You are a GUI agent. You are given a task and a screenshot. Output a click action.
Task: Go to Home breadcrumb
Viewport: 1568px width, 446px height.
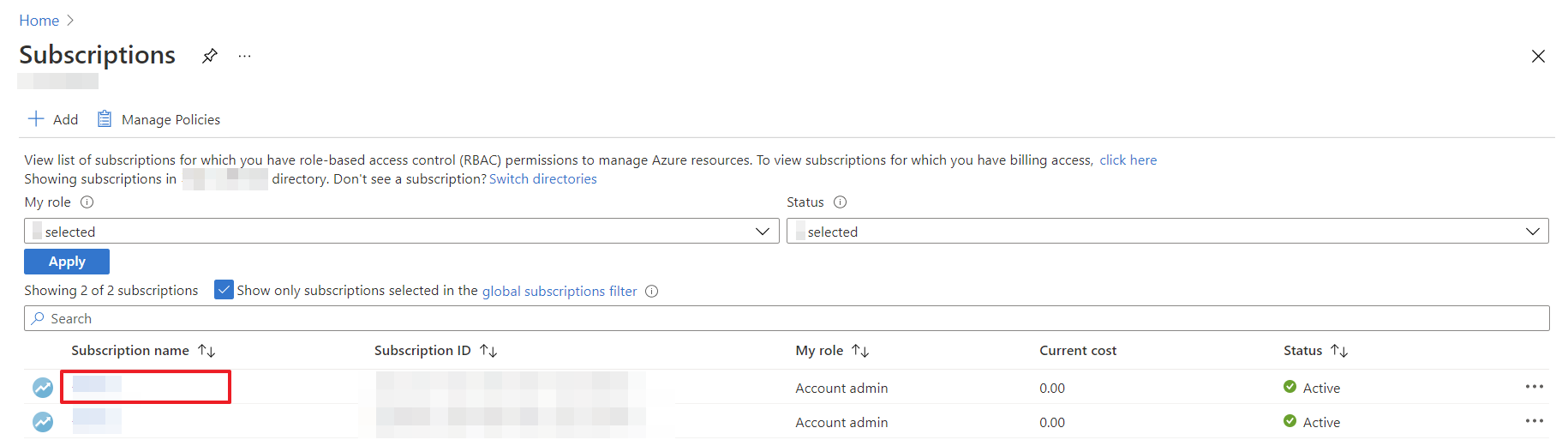pos(39,21)
